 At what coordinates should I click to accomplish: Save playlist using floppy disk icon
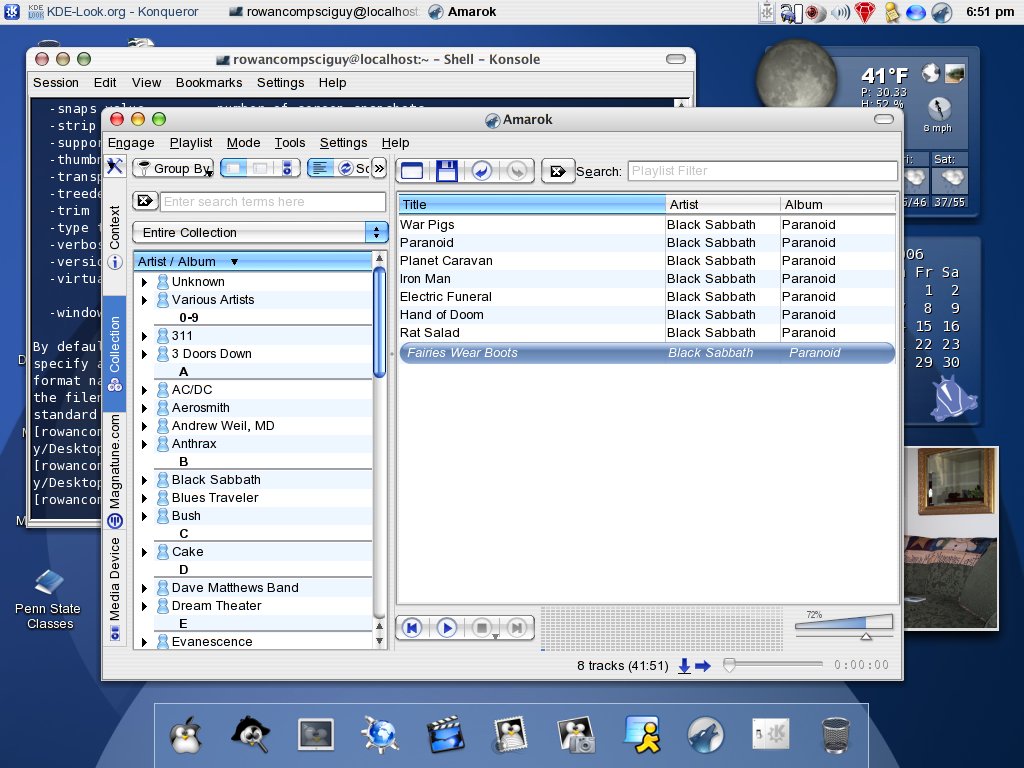(447, 171)
